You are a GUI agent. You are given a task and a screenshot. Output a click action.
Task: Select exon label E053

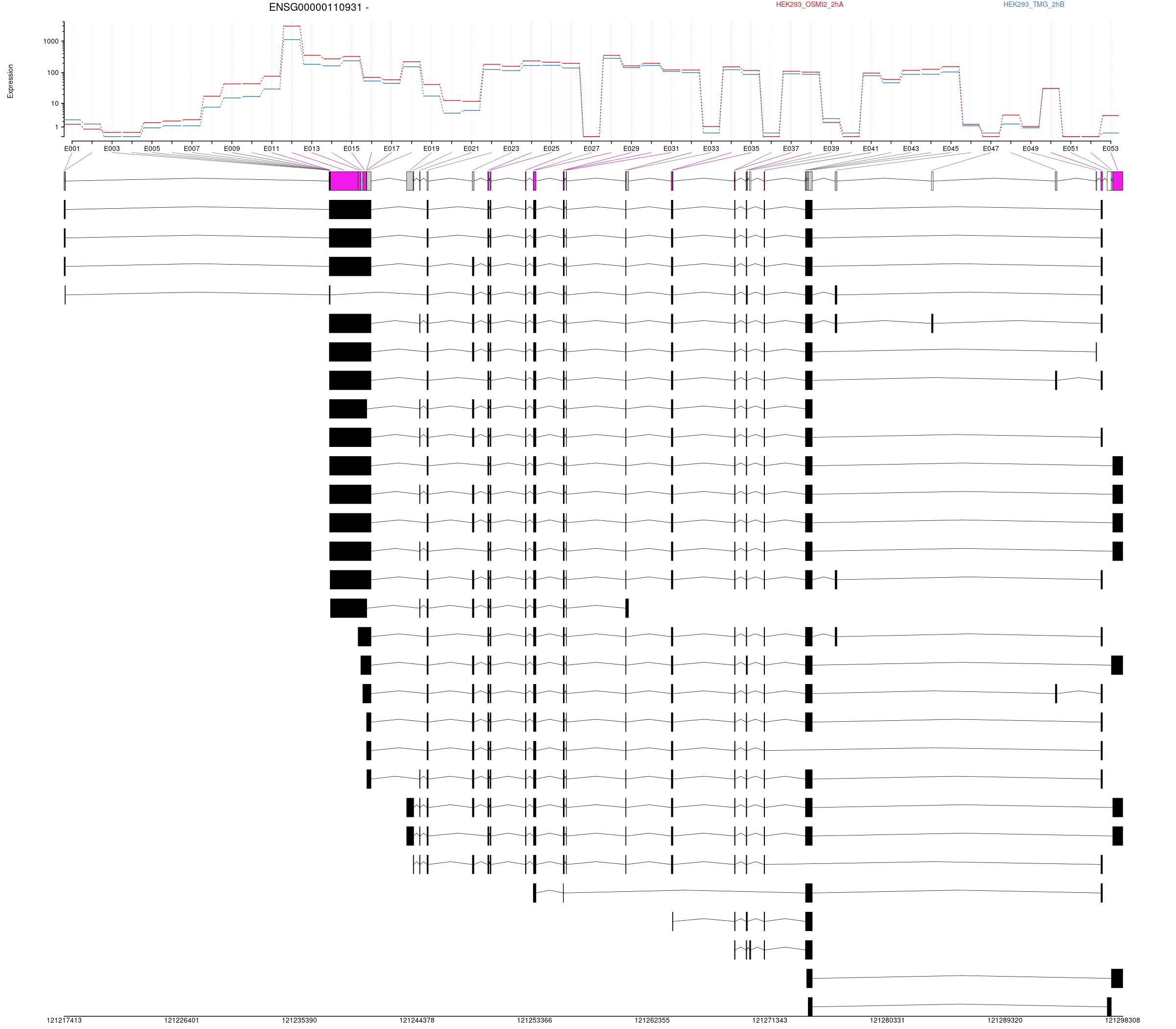tap(1110, 149)
